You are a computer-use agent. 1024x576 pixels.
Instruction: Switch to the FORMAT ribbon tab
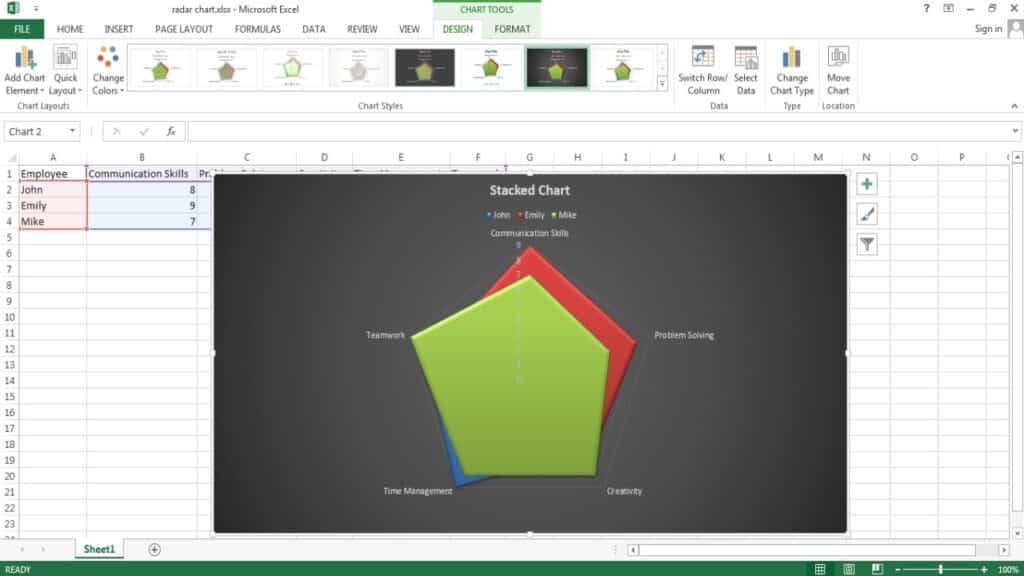(x=511, y=29)
